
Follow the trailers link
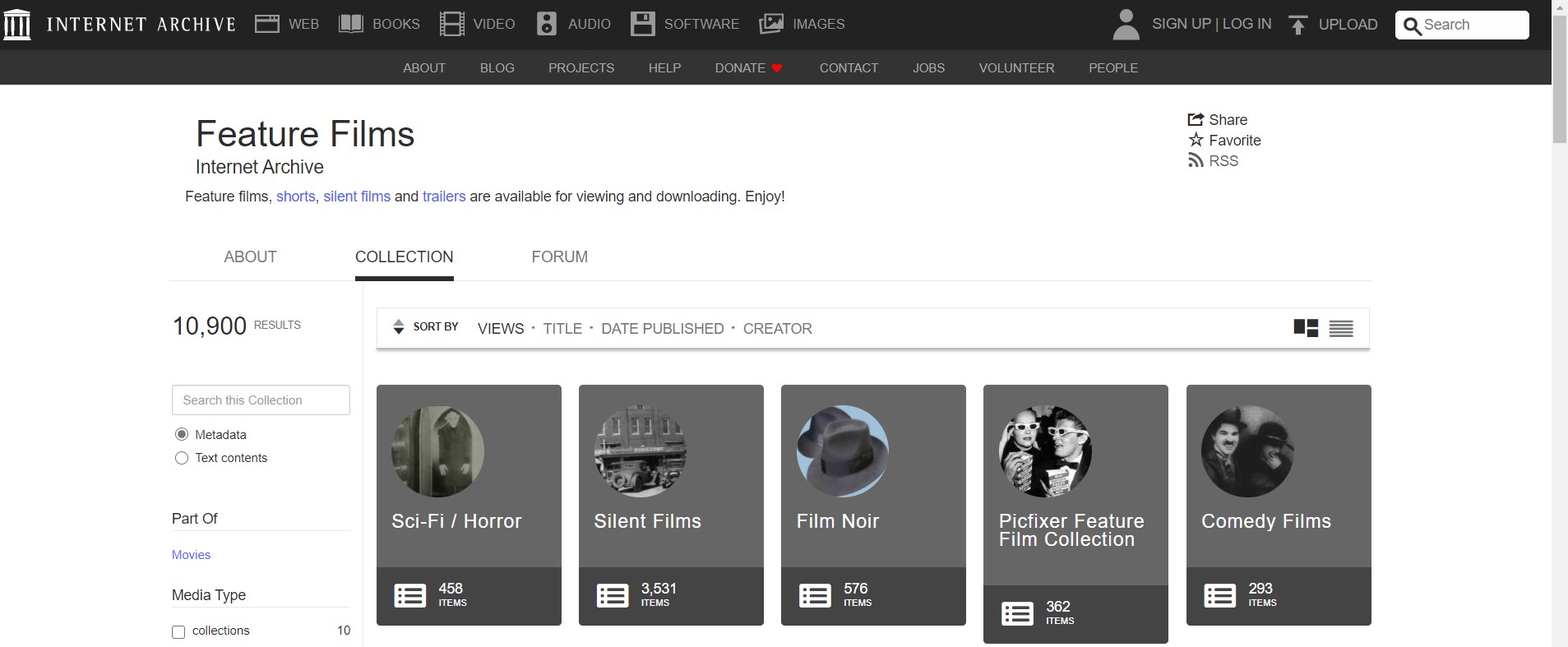coord(444,196)
